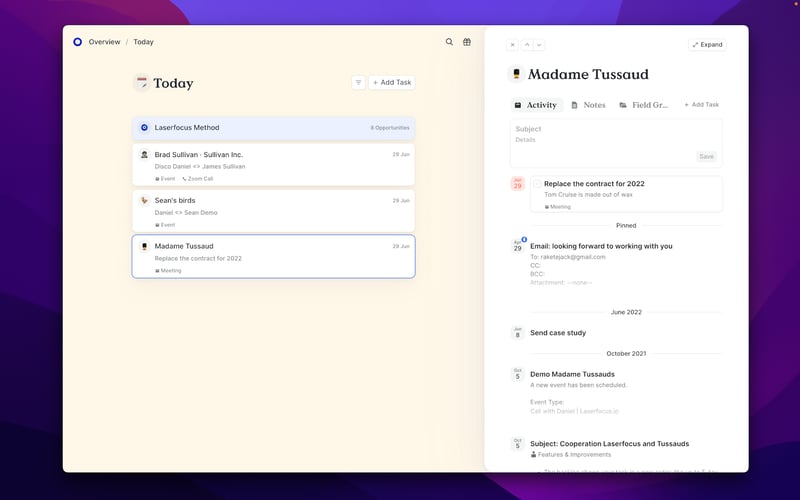This screenshot has width=800, height=500.
Task: Expand the Madame Tussaud panel
Action: [x=707, y=45]
